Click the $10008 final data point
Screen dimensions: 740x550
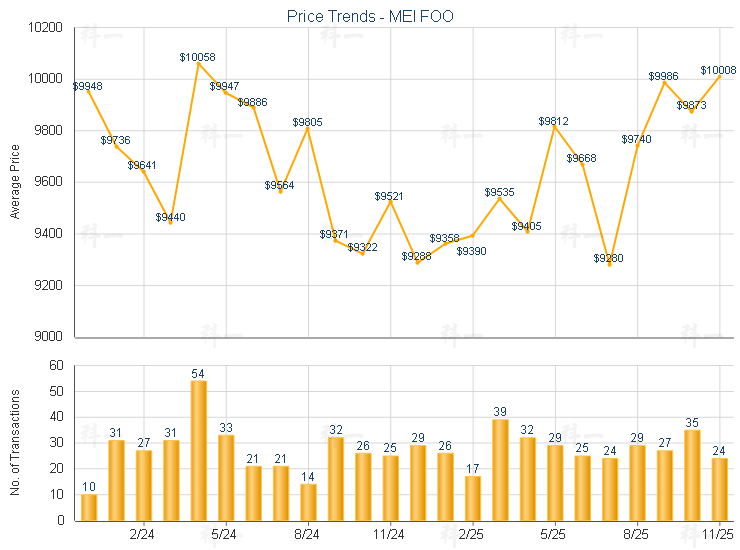(x=720, y=76)
